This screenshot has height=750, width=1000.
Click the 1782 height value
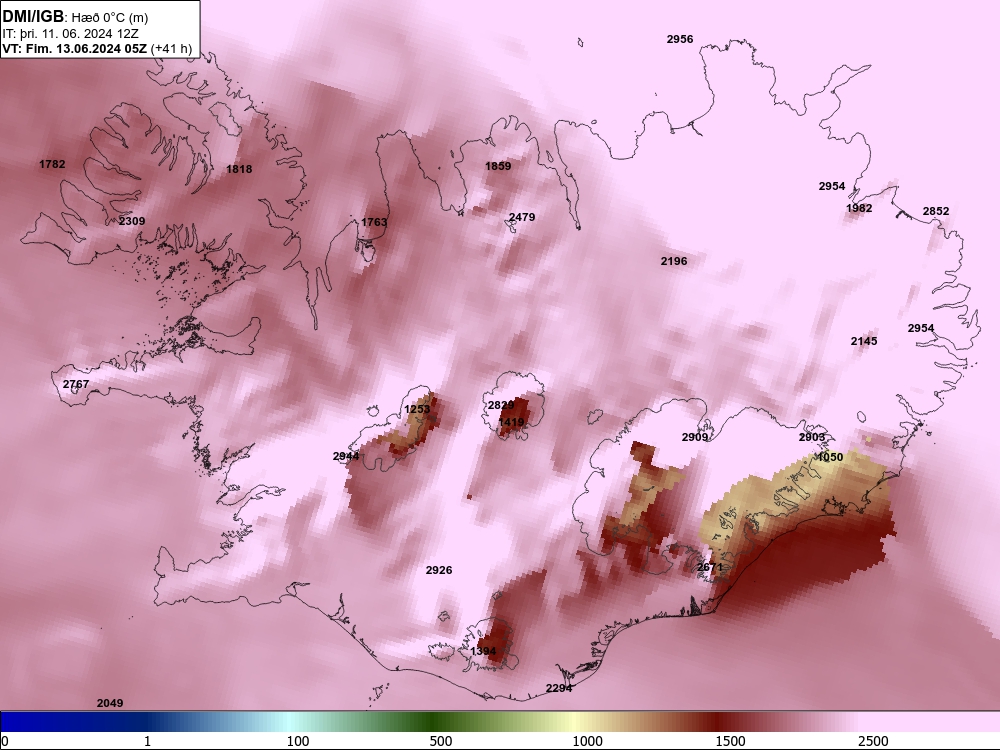click(52, 164)
